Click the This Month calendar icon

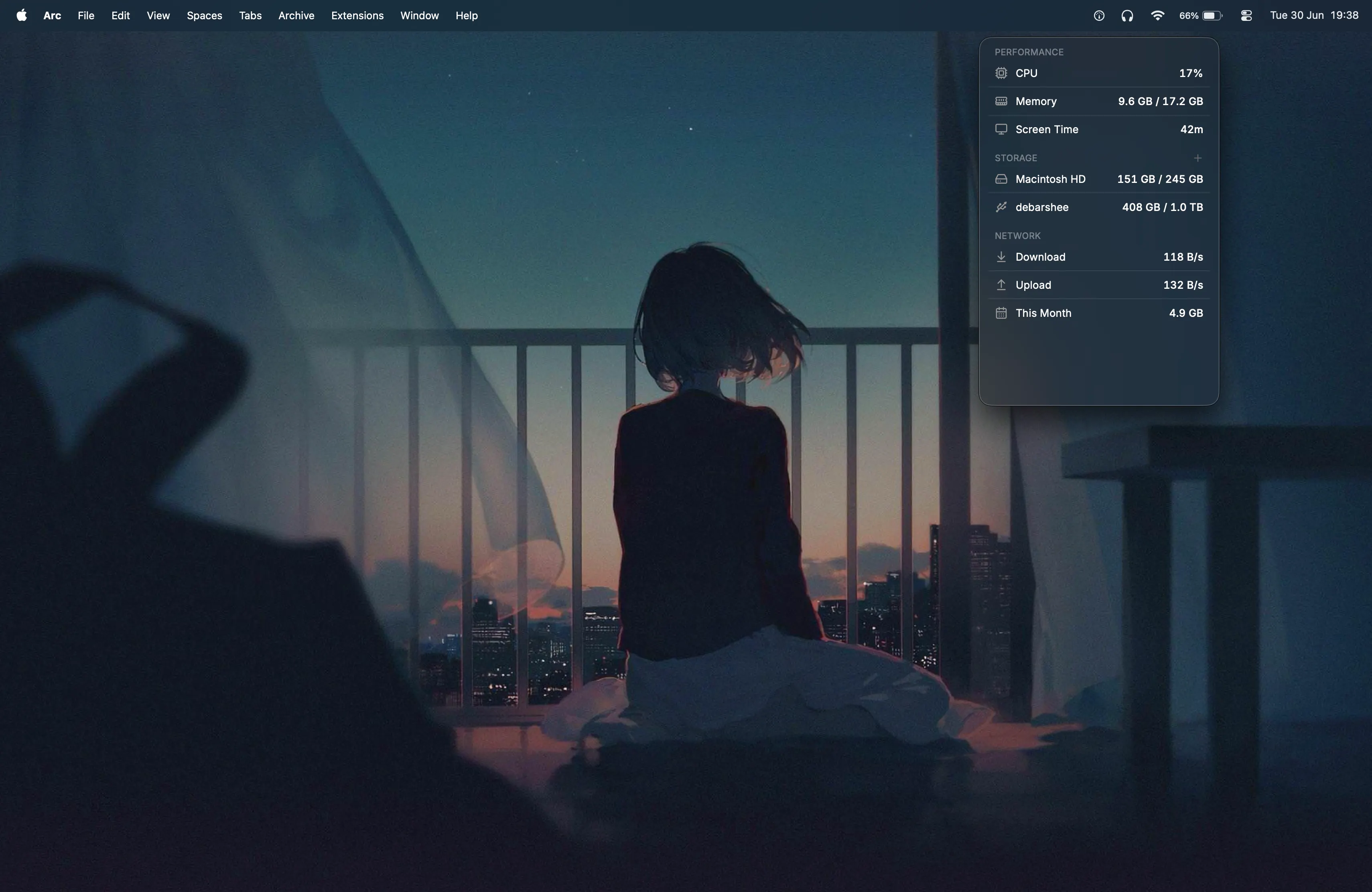(x=1001, y=313)
